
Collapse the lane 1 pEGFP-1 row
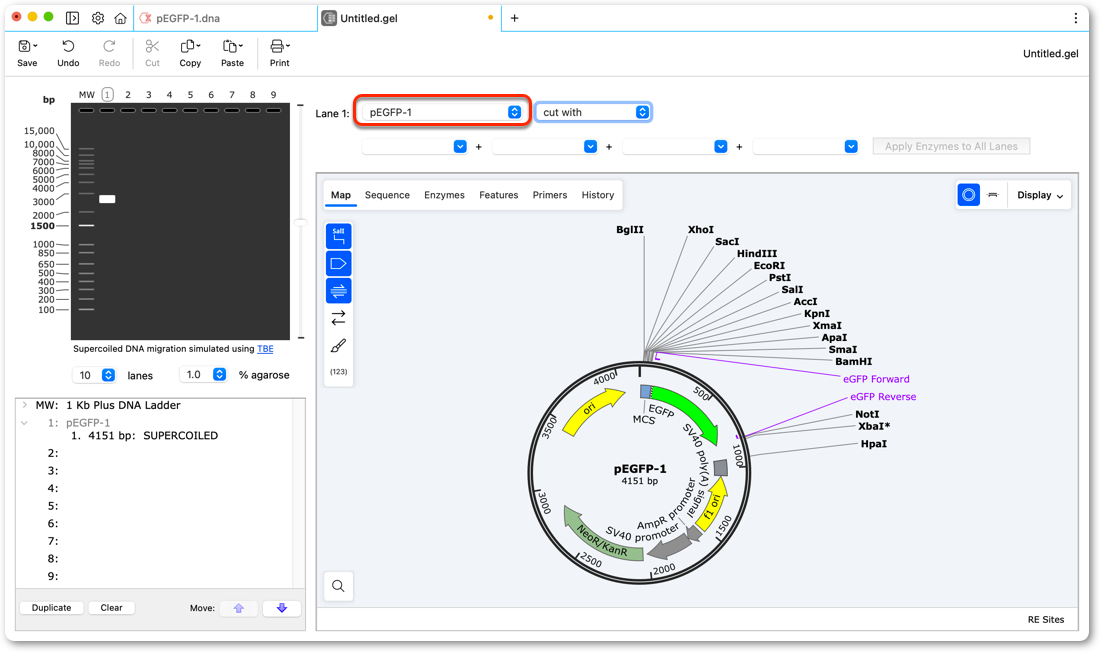pyautogui.click(x=25, y=423)
